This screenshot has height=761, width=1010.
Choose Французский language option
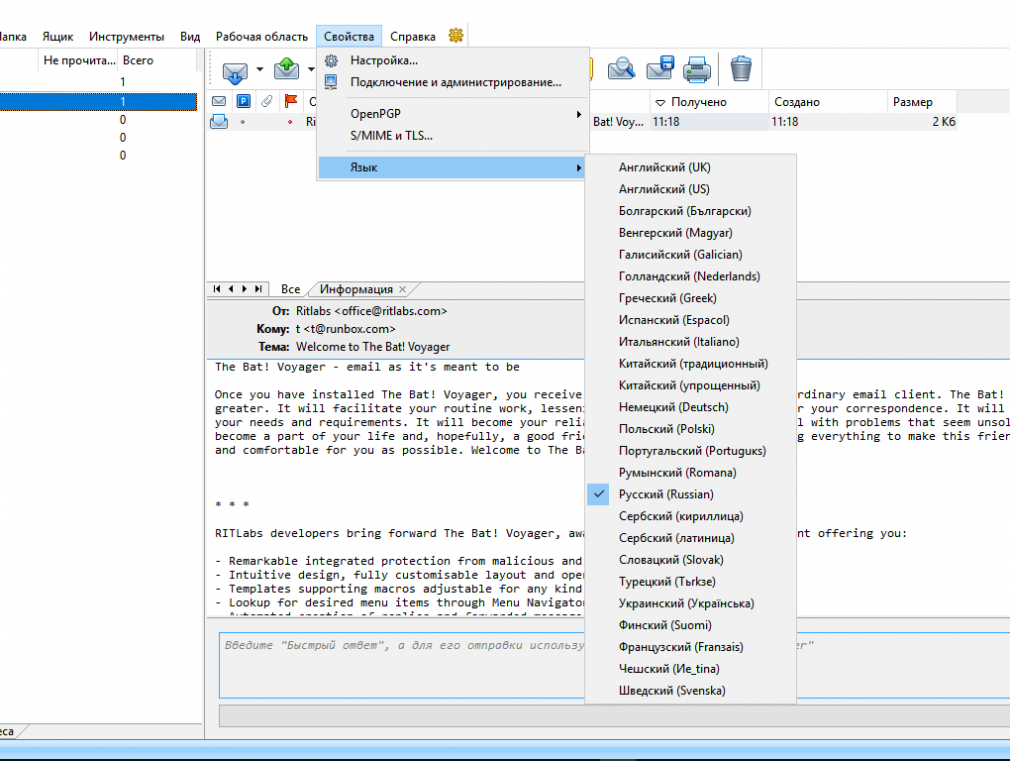[691, 647]
